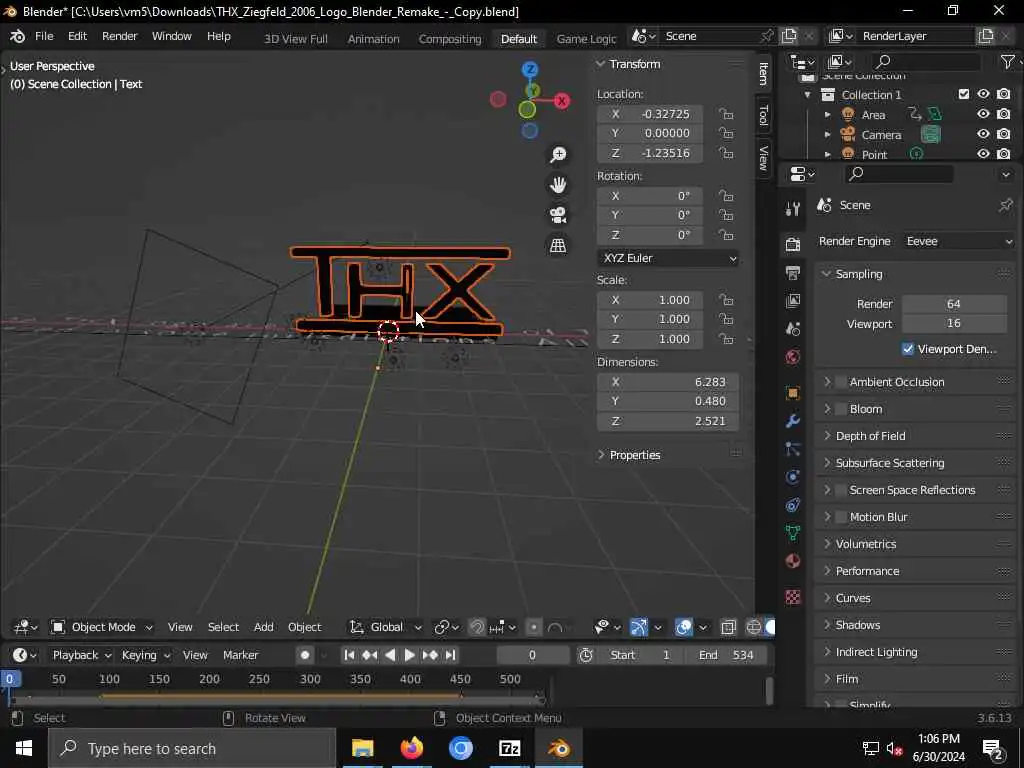Open Global transform orientation dropdown
The width and height of the screenshot is (1024, 768).
coord(385,627)
